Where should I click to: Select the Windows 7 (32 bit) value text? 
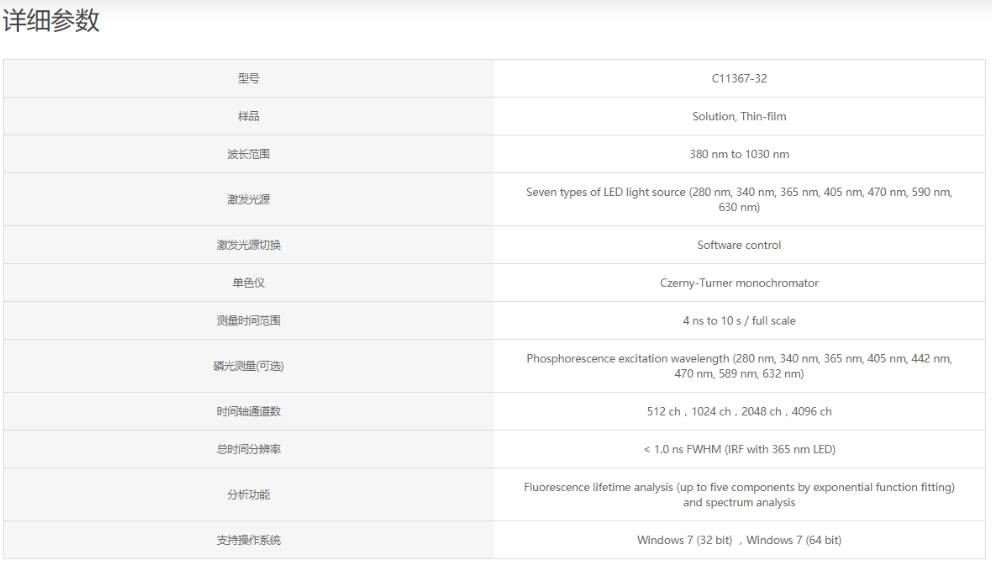click(x=739, y=540)
